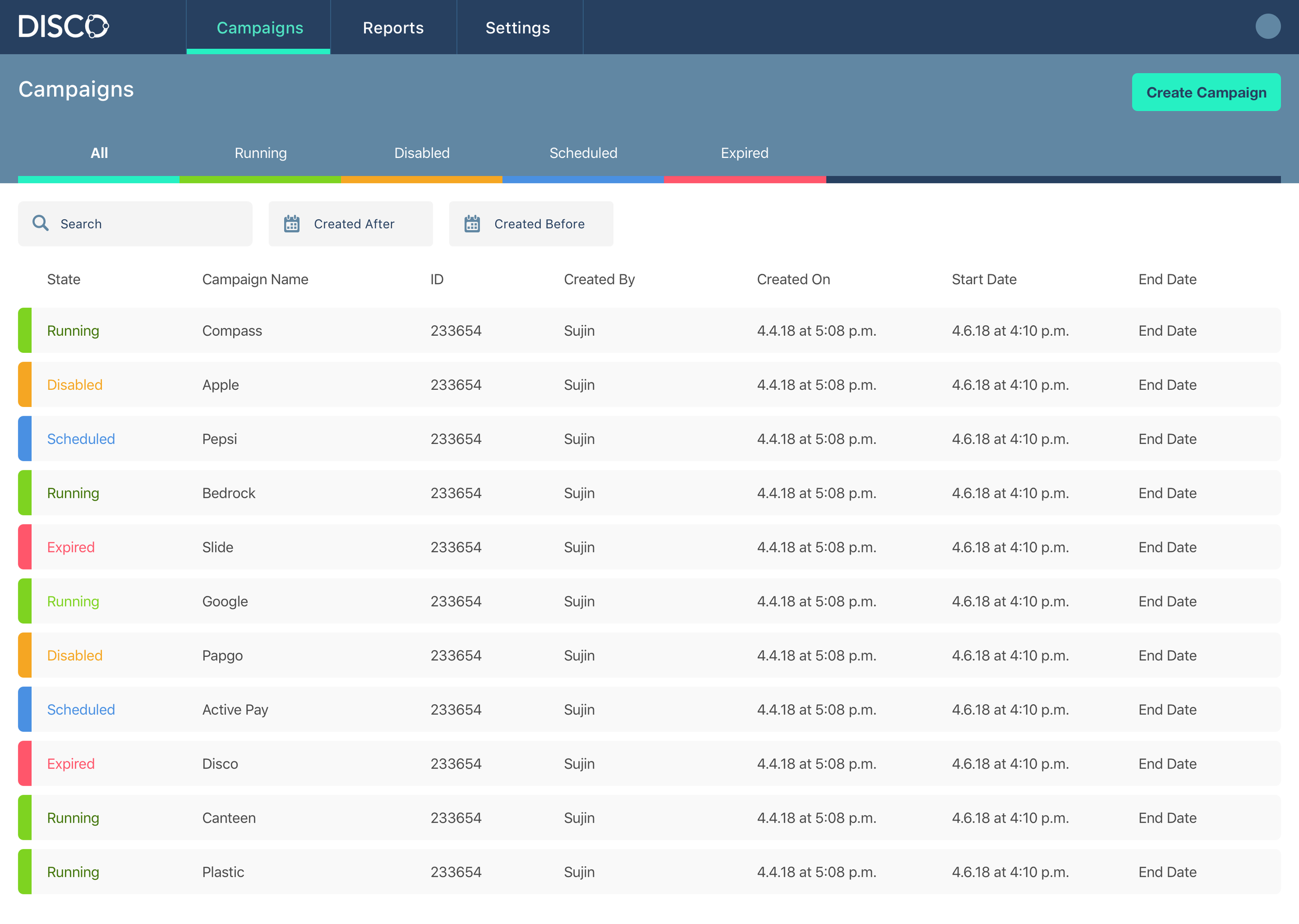
Task: Click the search magnifier icon
Action: pos(41,223)
